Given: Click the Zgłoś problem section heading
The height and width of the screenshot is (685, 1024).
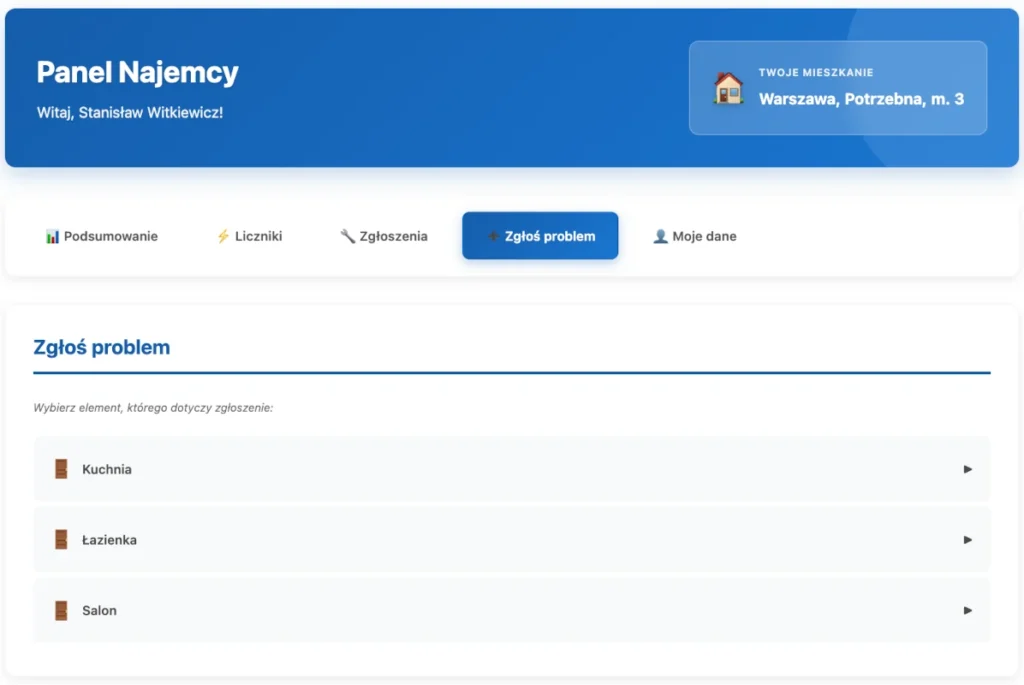Looking at the screenshot, I should point(101,348).
